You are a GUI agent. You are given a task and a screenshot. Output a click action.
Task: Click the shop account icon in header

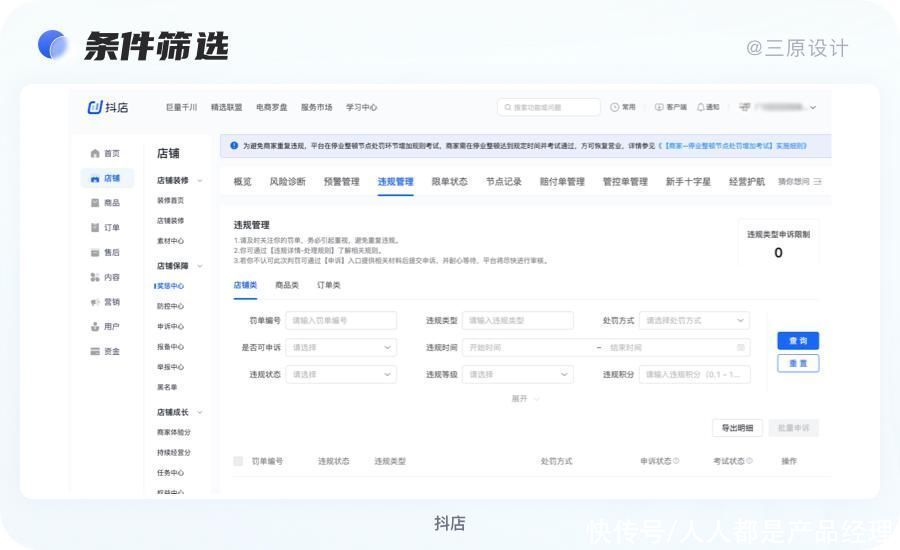coord(744,107)
